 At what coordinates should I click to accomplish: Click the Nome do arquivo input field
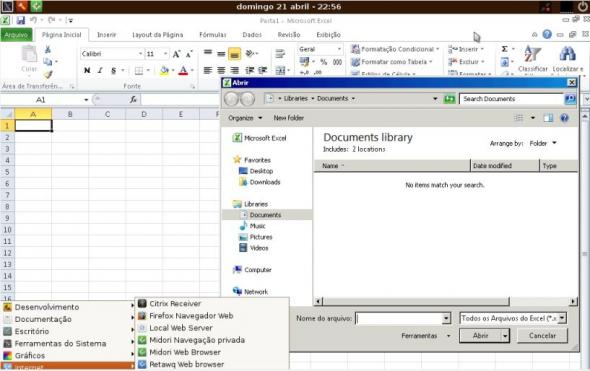399,319
